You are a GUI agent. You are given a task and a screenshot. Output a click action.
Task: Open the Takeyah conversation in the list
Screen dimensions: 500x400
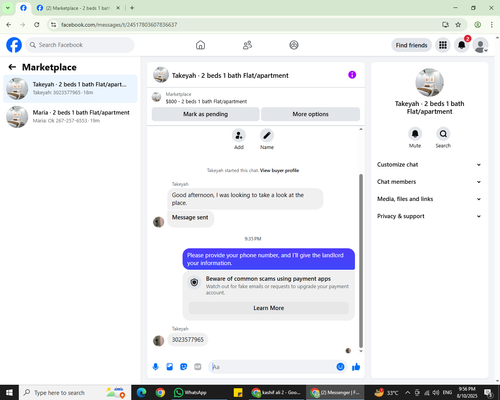[x=70, y=89]
